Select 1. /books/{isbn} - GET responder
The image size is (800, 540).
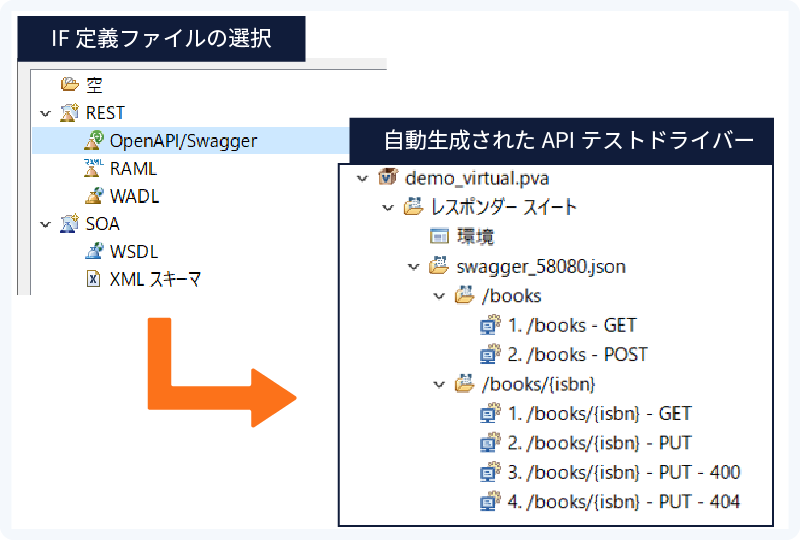tap(599, 413)
